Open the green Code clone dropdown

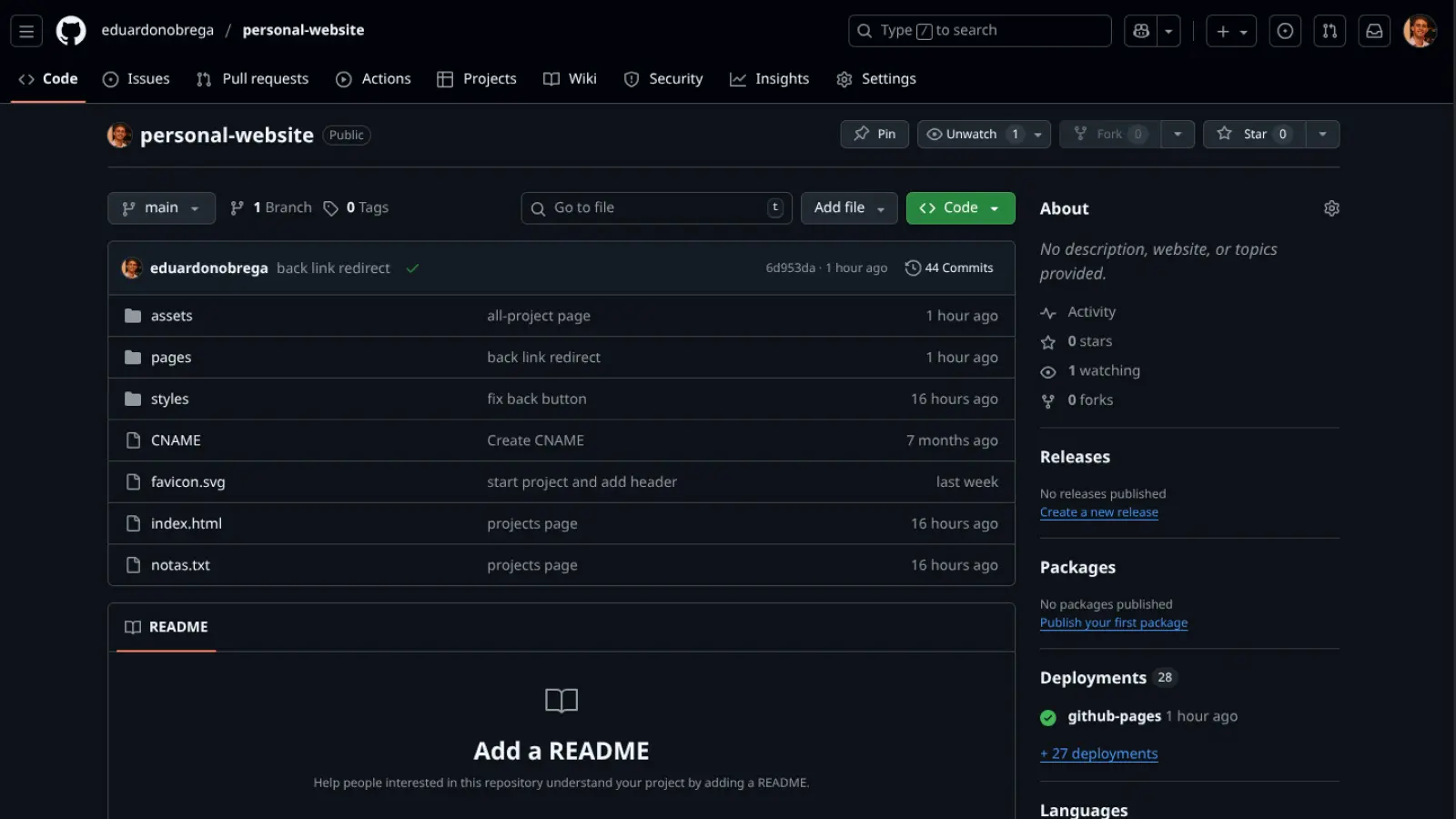(x=960, y=208)
